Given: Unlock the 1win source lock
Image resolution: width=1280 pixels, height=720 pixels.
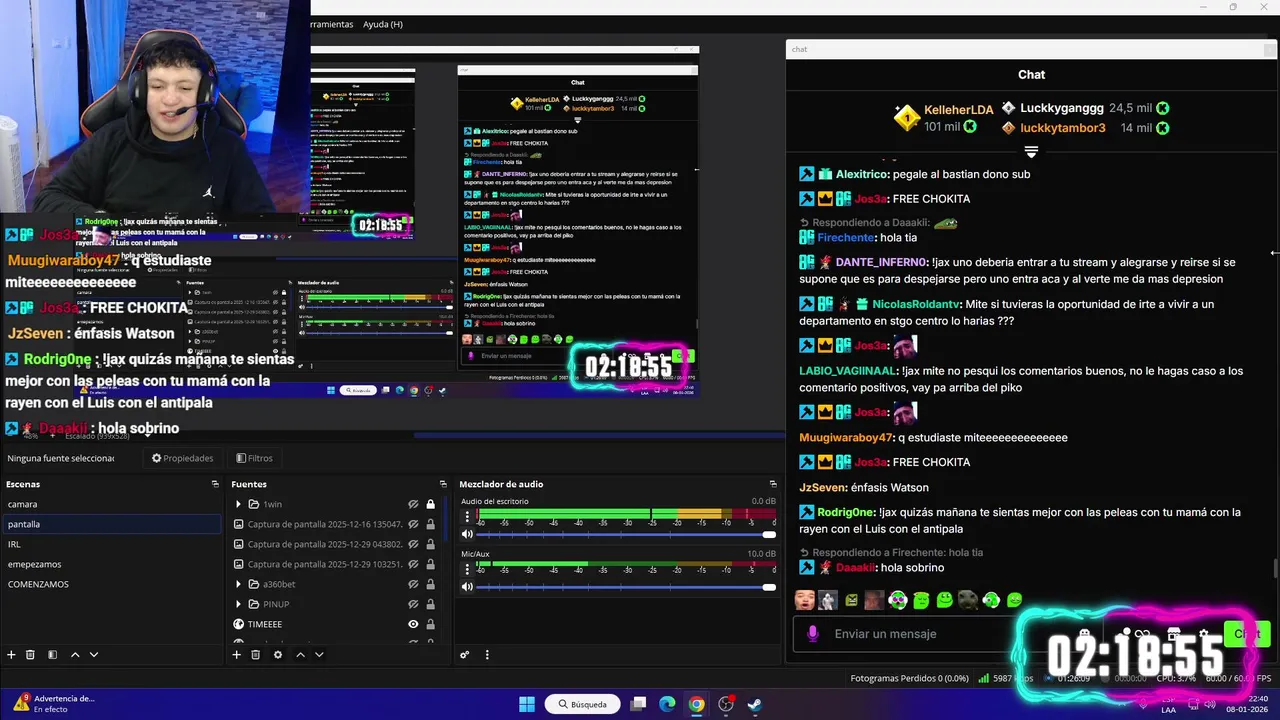Looking at the screenshot, I should click(x=431, y=504).
